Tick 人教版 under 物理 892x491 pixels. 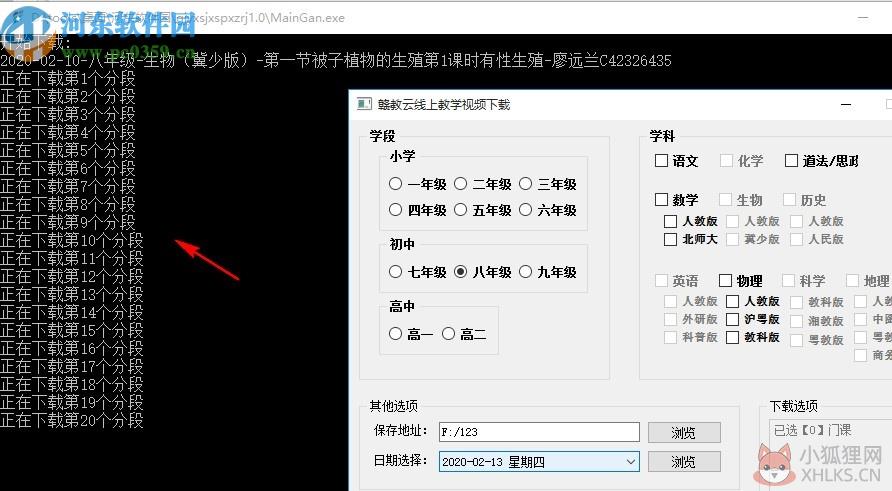coord(733,302)
